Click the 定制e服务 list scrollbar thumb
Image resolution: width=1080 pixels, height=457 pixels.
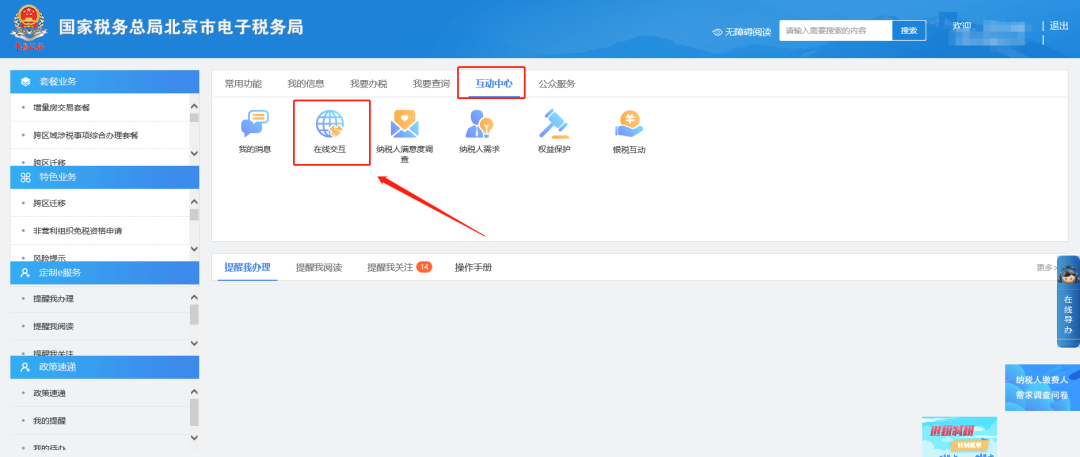tap(194, 314)
